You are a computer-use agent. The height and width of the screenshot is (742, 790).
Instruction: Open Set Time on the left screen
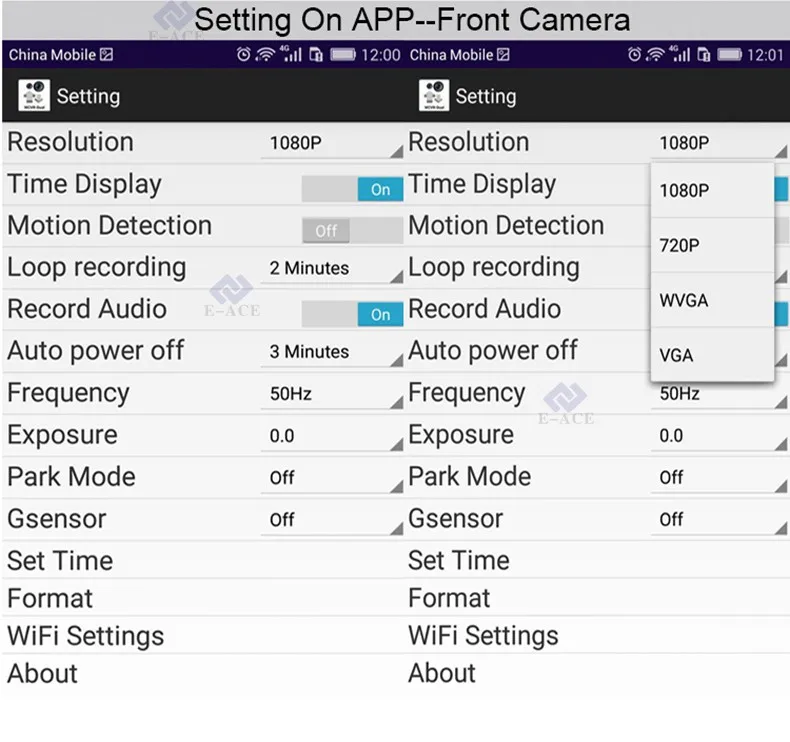click(60, 560)
